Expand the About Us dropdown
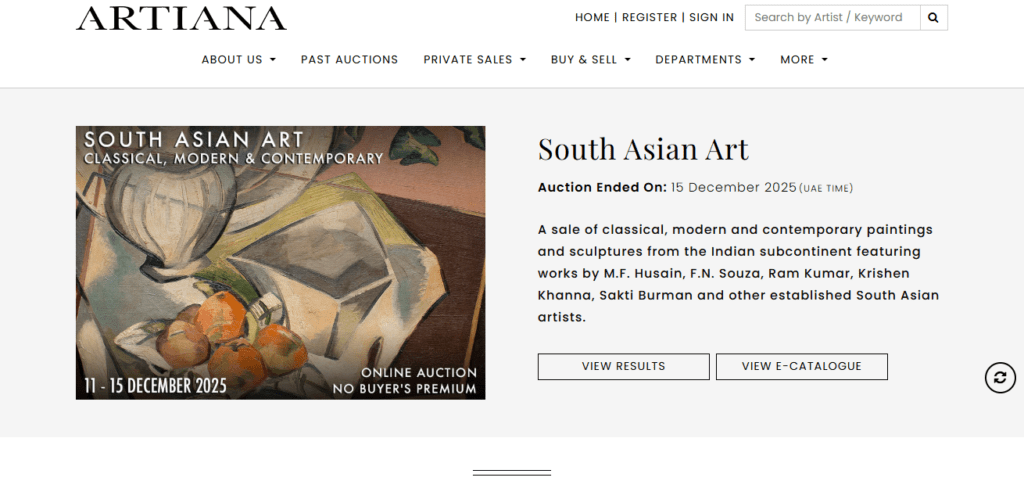The height and width of the screenshot is (481, 1024). pos(238,60)
